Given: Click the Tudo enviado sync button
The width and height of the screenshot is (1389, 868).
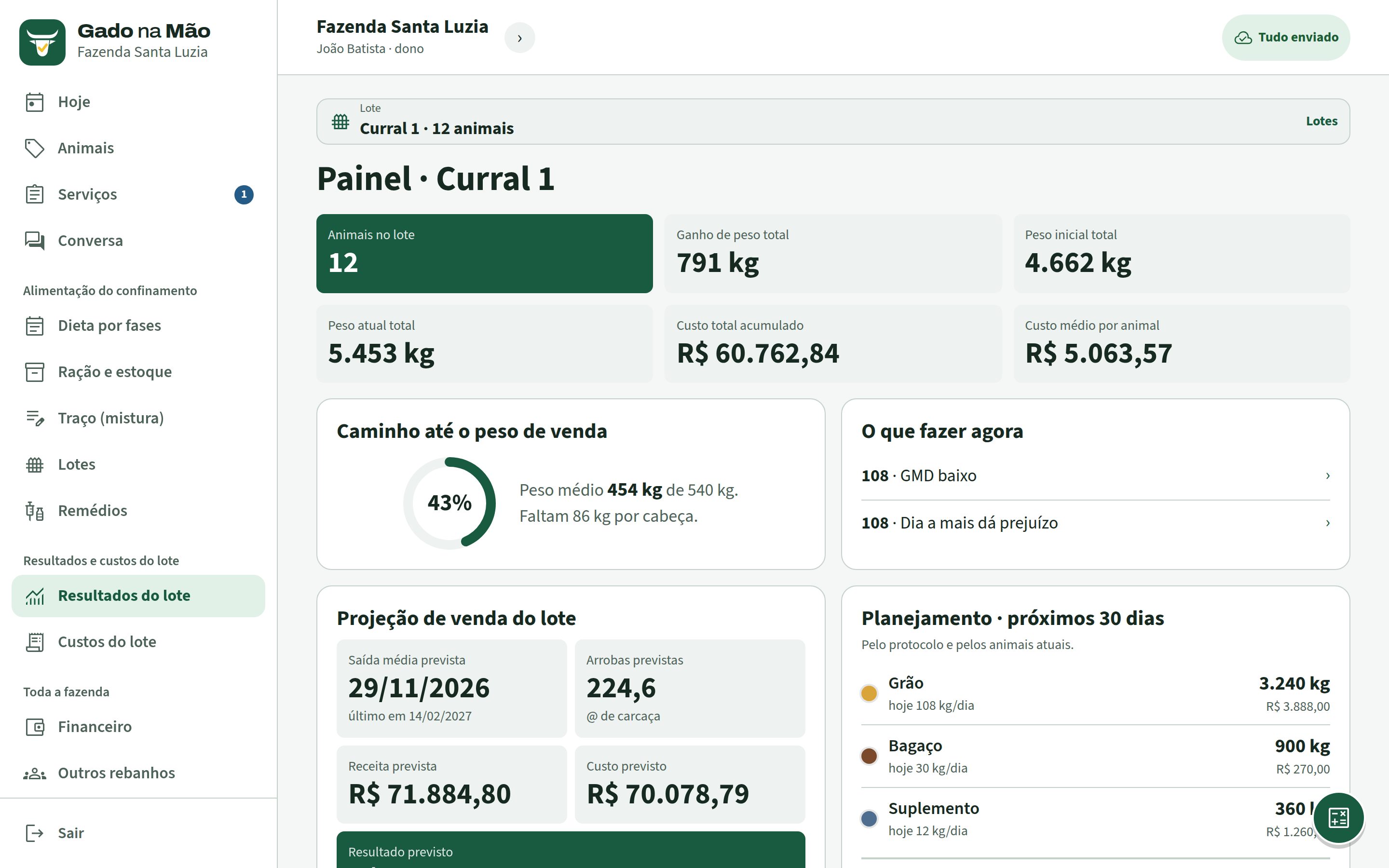Looking at the screenshot, I should [1286, 38].
